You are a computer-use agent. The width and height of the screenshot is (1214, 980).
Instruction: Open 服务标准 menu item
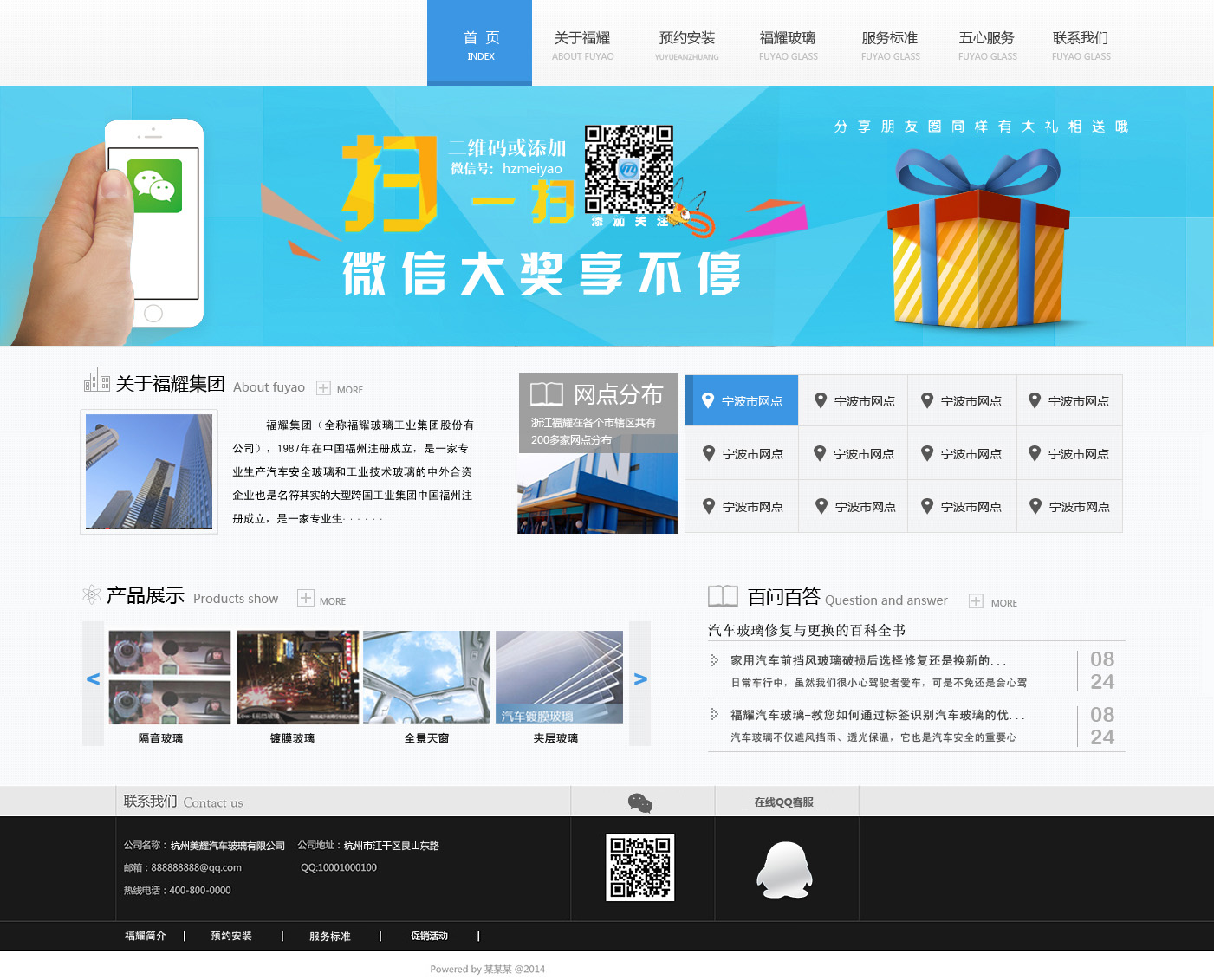(x=890, y=45)
